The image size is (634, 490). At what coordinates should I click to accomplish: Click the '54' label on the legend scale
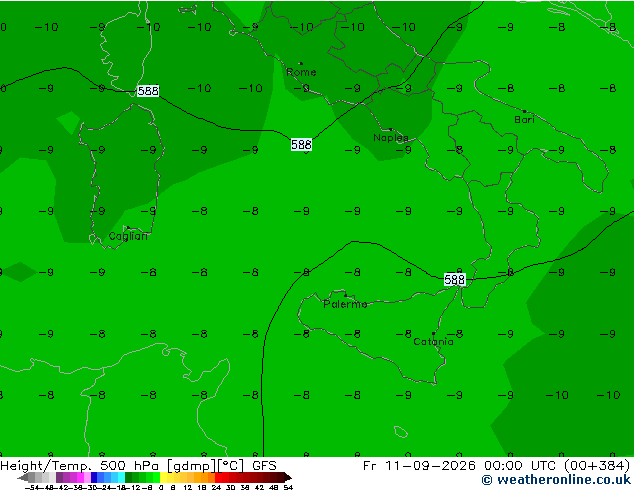tap(288, 487)
